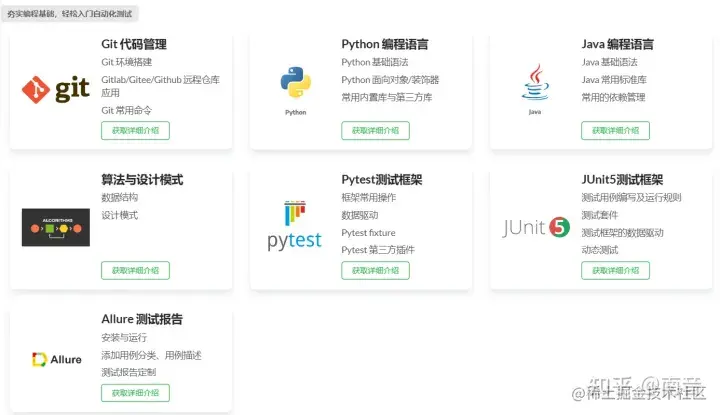Click the text "Python 面向对象/装饰器"
The image size is (720, 415).
pos(390,80)
